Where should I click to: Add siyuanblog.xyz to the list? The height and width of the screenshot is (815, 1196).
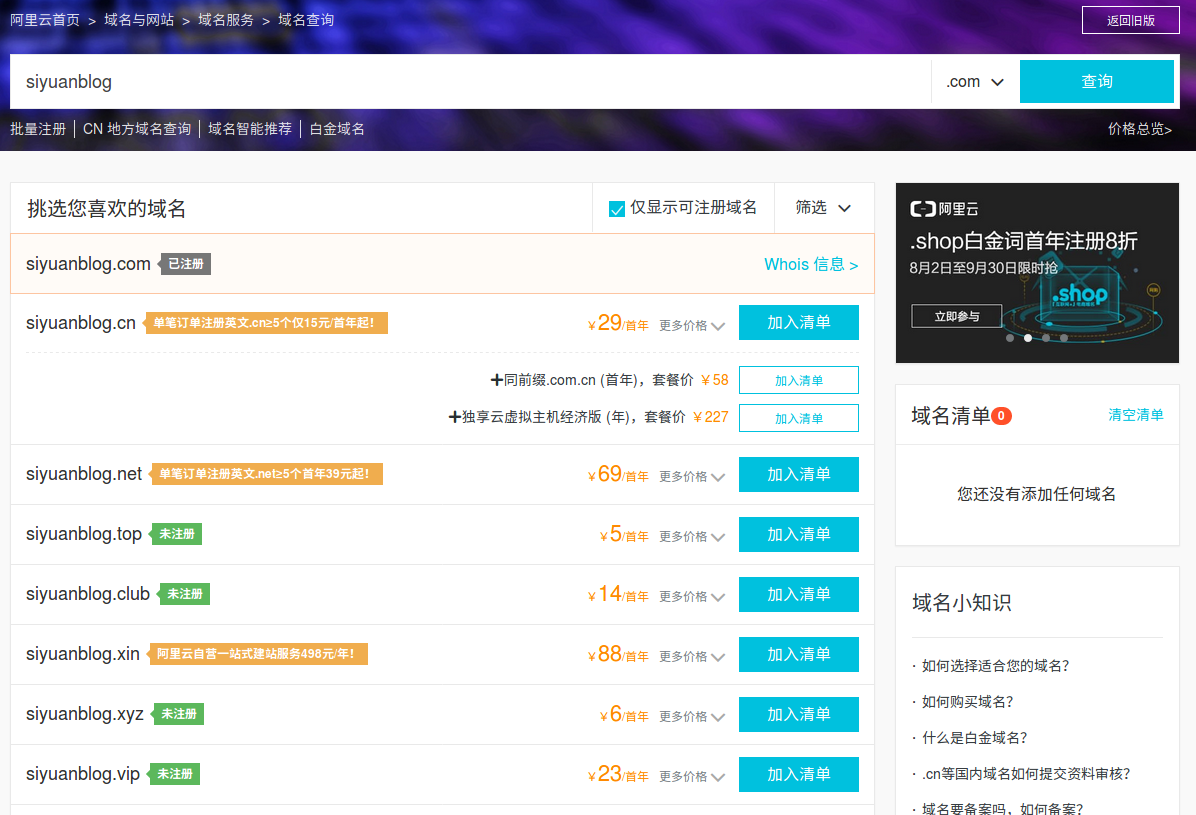coord(799,714)
